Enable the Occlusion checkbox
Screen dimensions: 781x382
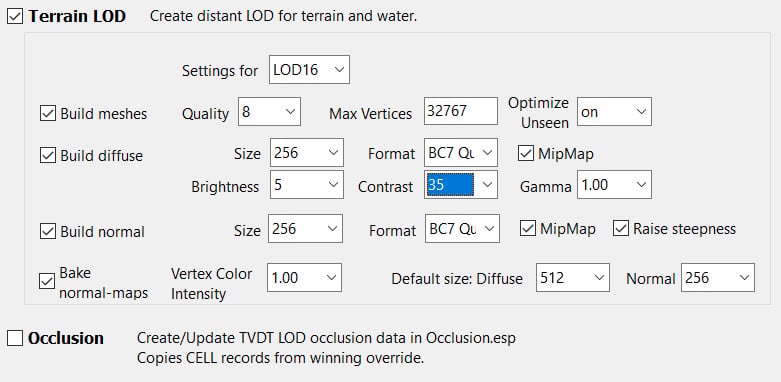tap(15, 338)
